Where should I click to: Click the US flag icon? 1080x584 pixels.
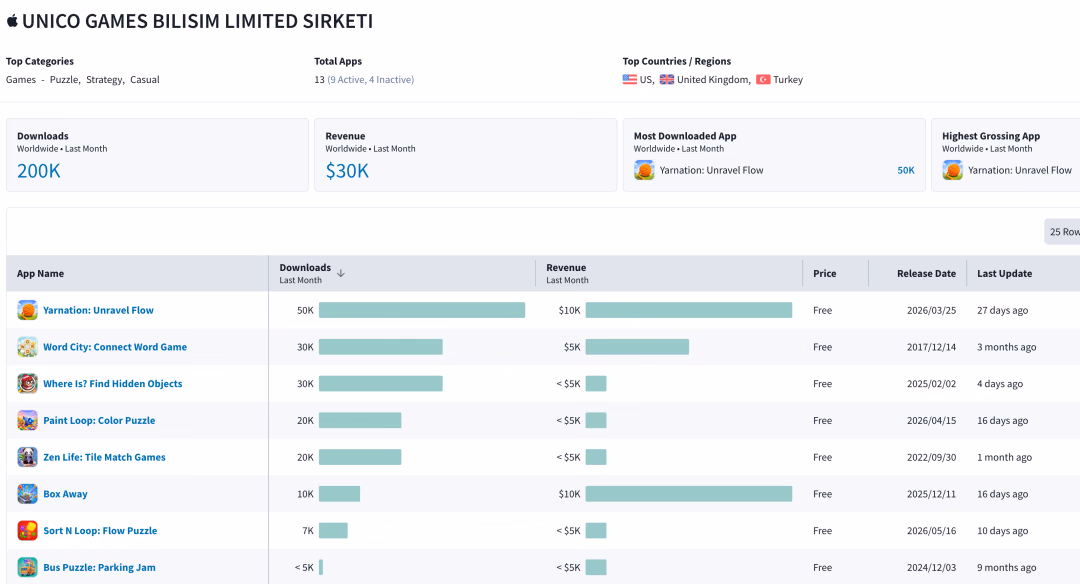click(630, 80)
